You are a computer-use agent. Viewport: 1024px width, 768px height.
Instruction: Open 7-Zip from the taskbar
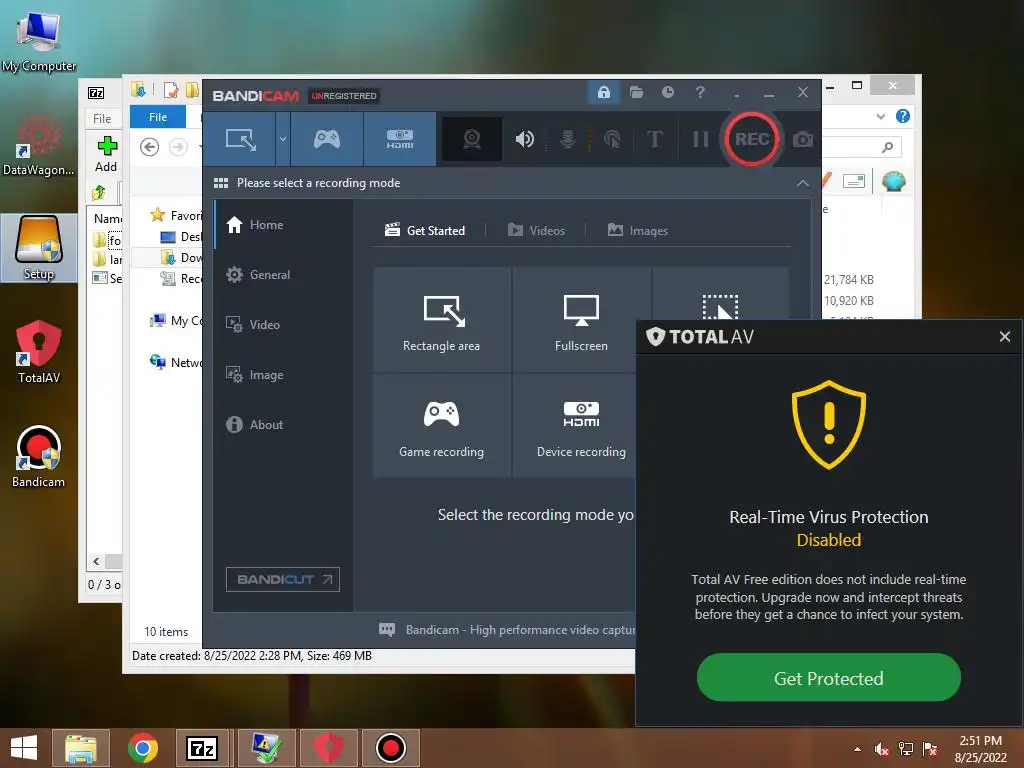click(202, 748)
